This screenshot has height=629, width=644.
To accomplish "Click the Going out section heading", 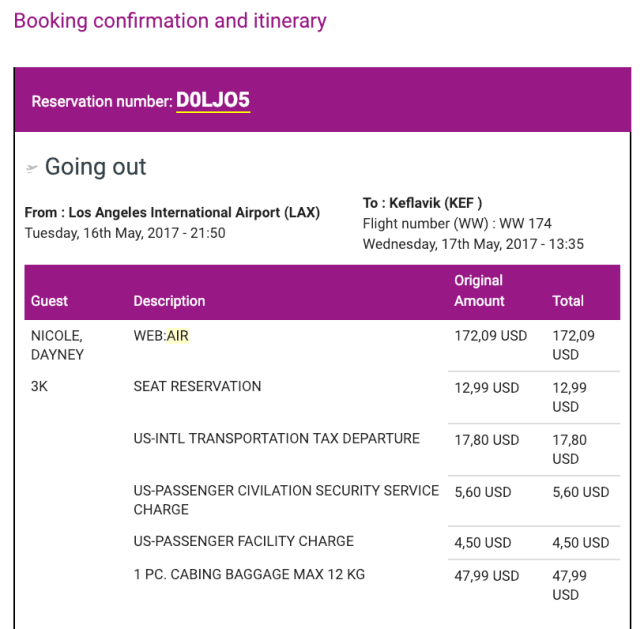I will click(95, 167).
